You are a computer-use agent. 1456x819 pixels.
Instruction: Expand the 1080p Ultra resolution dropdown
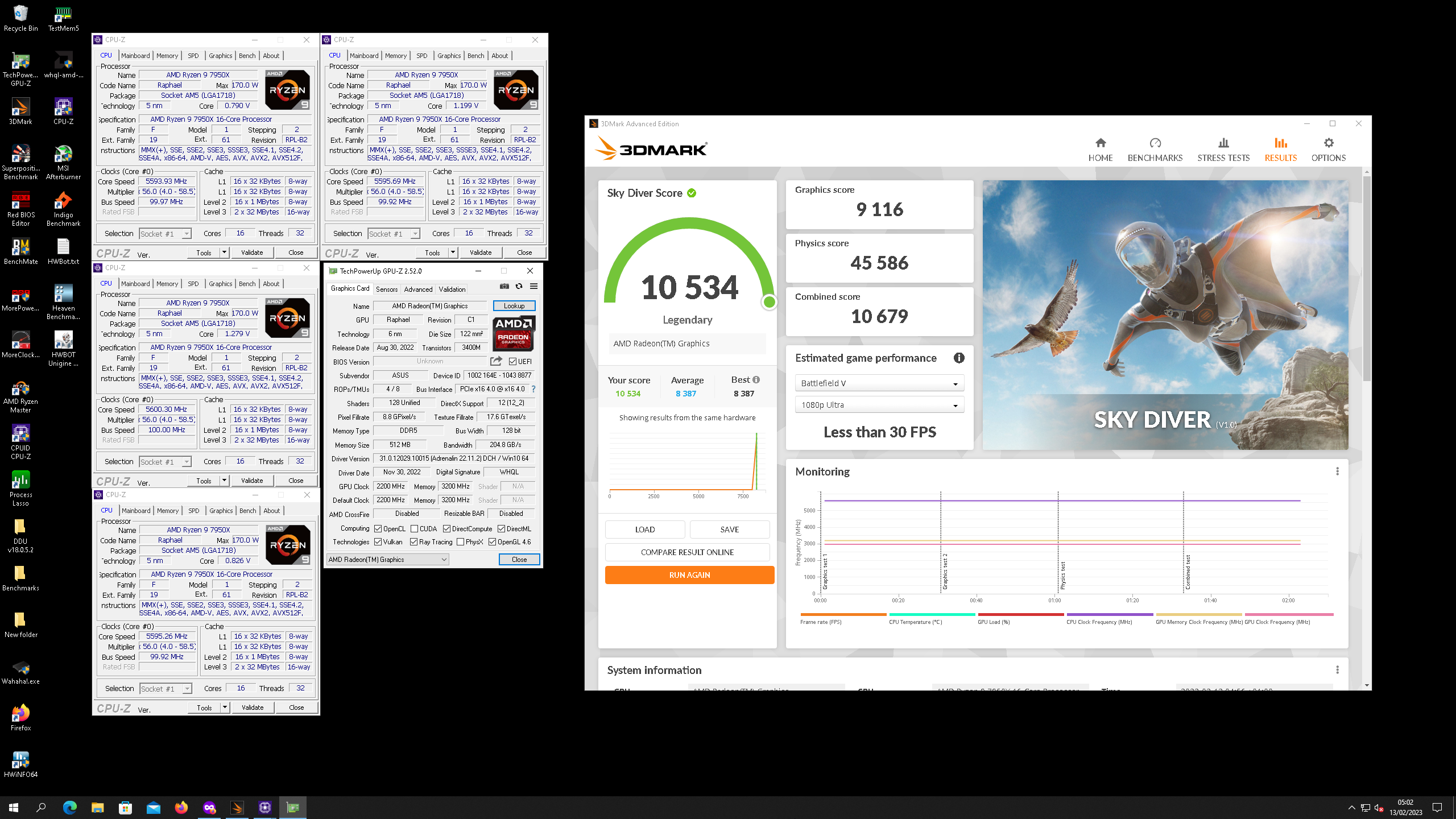point(879,405)
